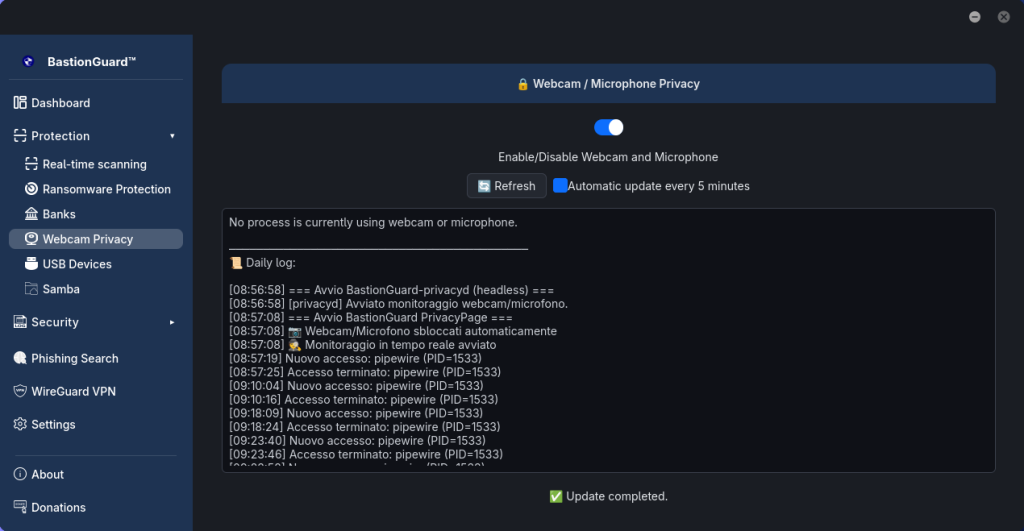Image resolution: width=1024 pixels, height=531 pixels.
Task: Click the 09:10:04 Nuovo accesso log line
Action: pyautogui.click(x=356, y=386)
